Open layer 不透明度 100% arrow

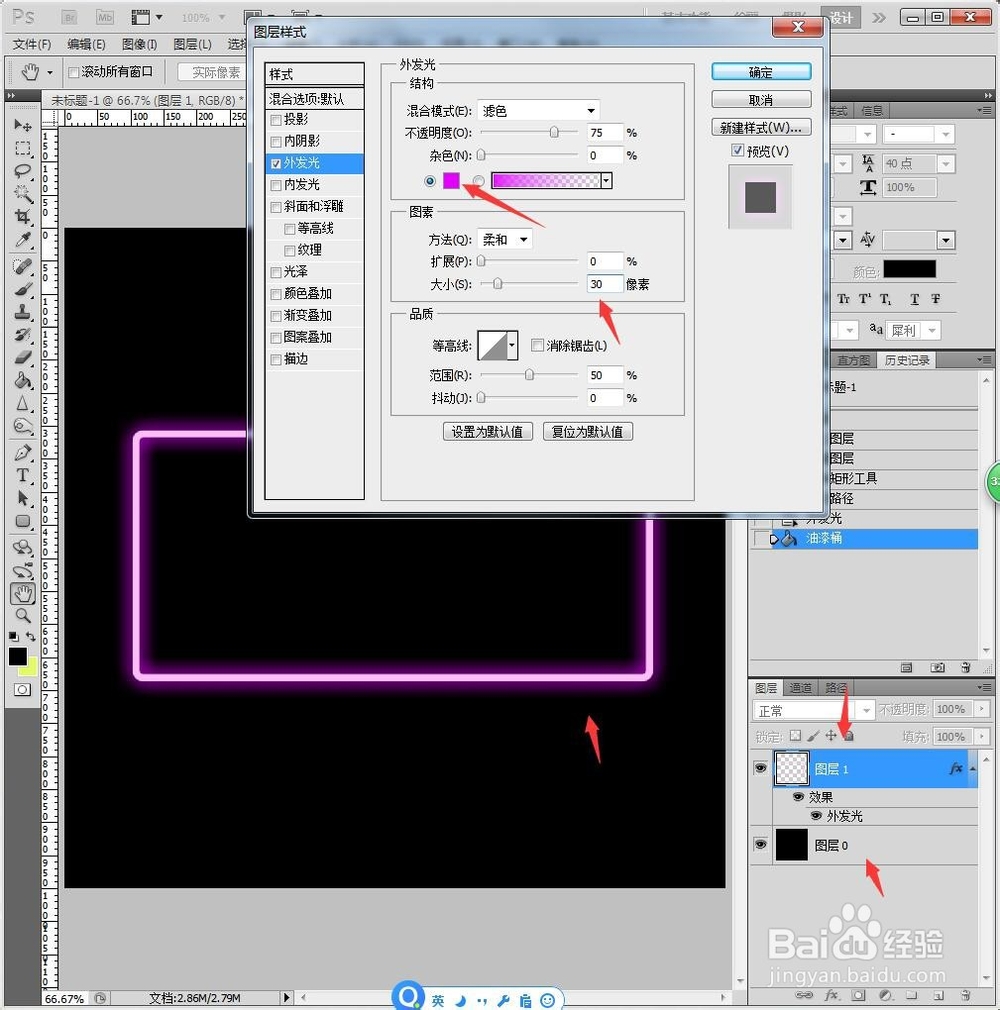click(x=982, y=709)
